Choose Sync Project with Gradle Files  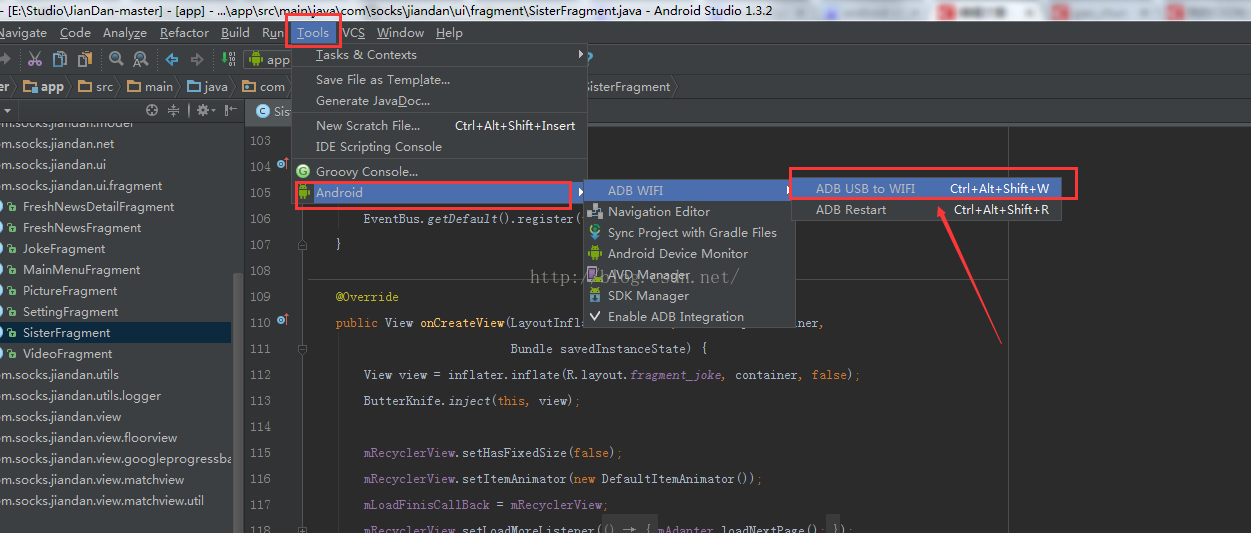click(688, 233)
